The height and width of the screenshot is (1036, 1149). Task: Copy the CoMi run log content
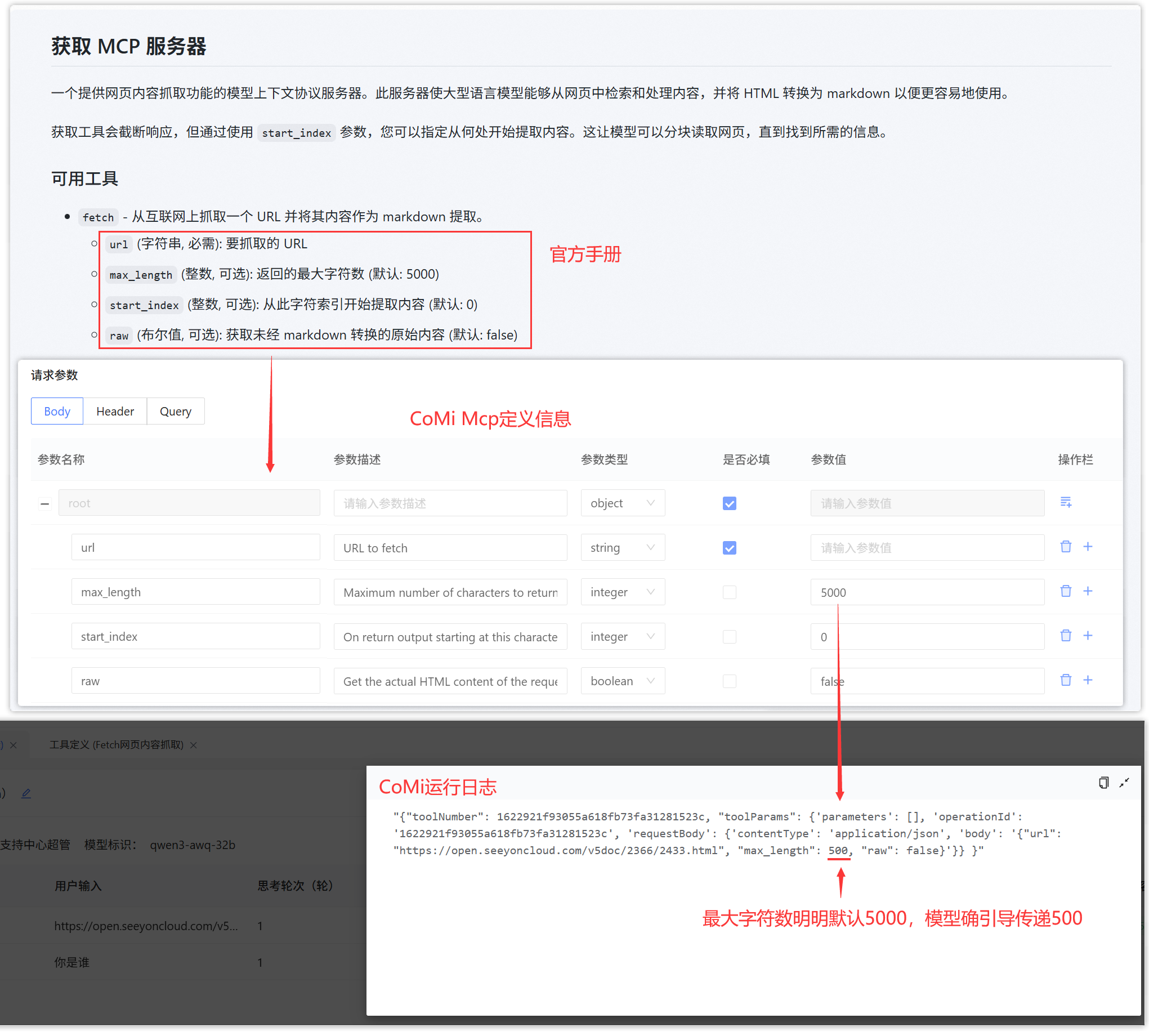(1103, 783)
